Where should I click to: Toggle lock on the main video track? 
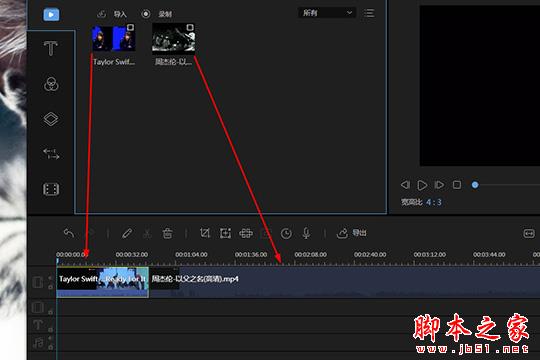(x=51, y=287)
